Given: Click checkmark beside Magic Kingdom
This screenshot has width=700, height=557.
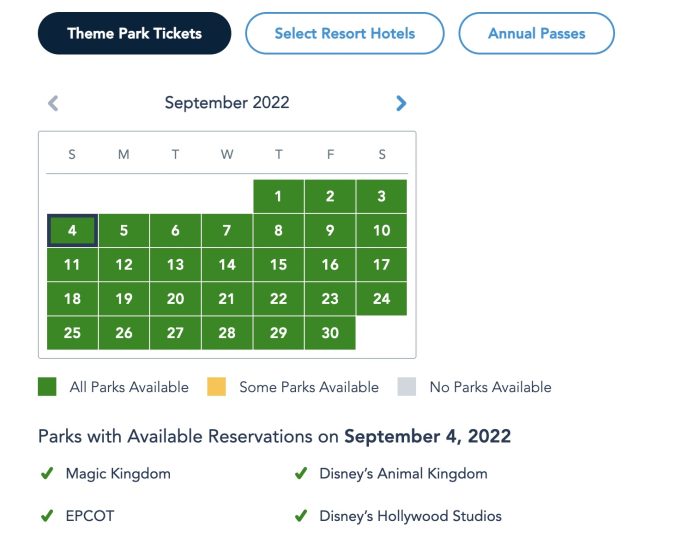Looking at the screenshot, I should point(47,474).
